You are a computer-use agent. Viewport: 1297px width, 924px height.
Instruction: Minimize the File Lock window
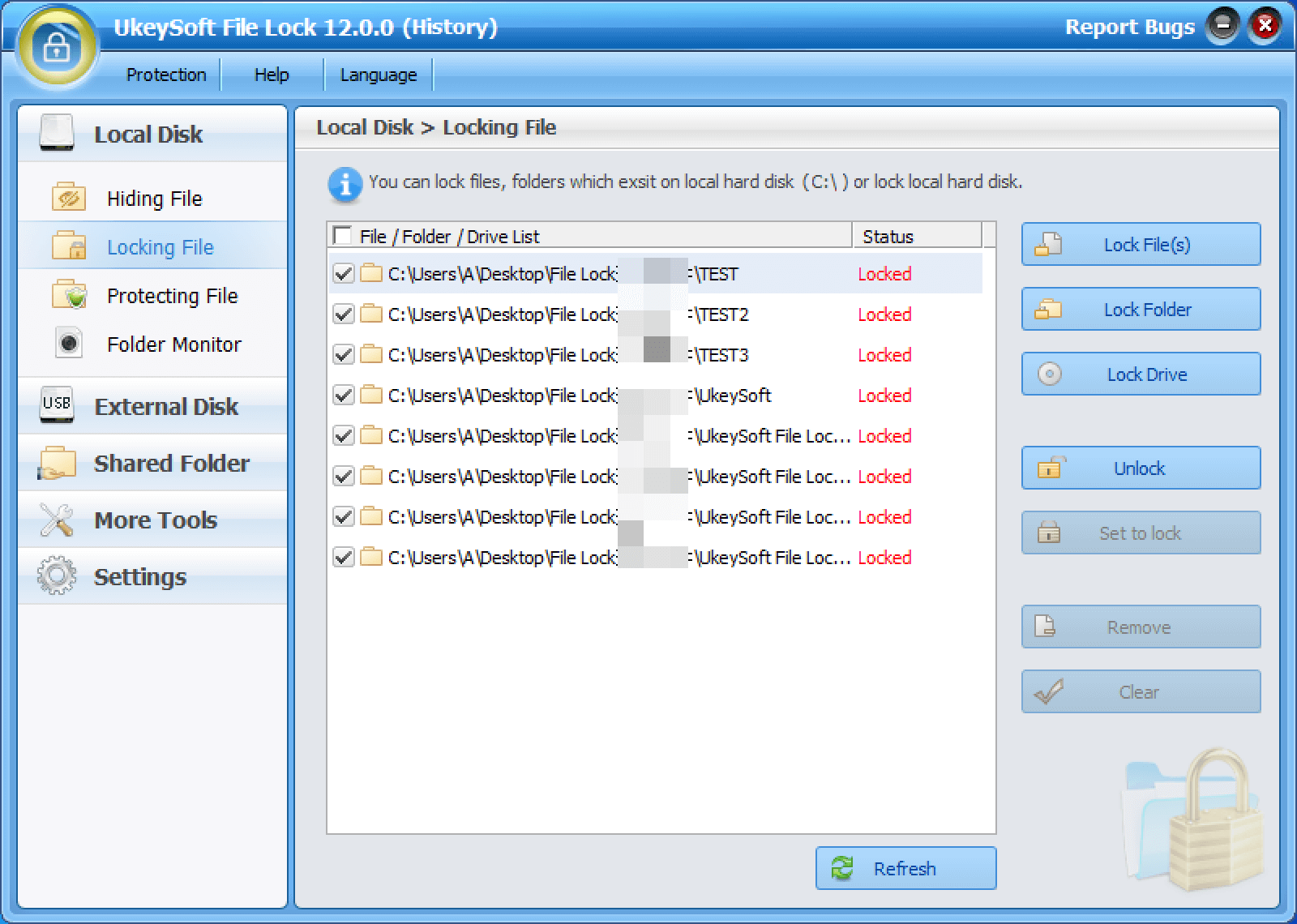click(1222, 26)
